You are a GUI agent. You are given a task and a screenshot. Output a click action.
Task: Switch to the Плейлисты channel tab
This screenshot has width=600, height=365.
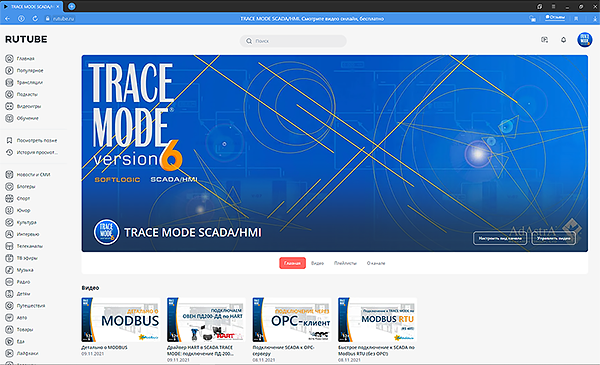coord(345,263)
